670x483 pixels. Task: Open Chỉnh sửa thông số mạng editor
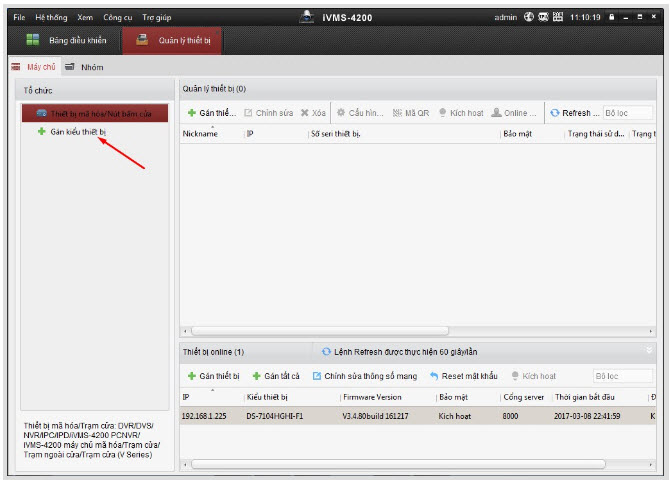point(364,376)
